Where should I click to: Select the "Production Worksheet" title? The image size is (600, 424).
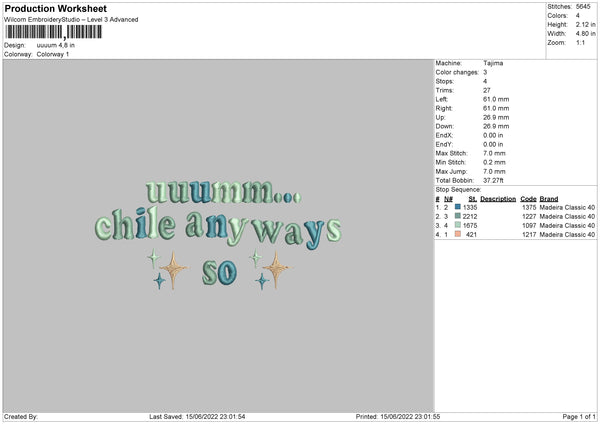coord(56,8)
